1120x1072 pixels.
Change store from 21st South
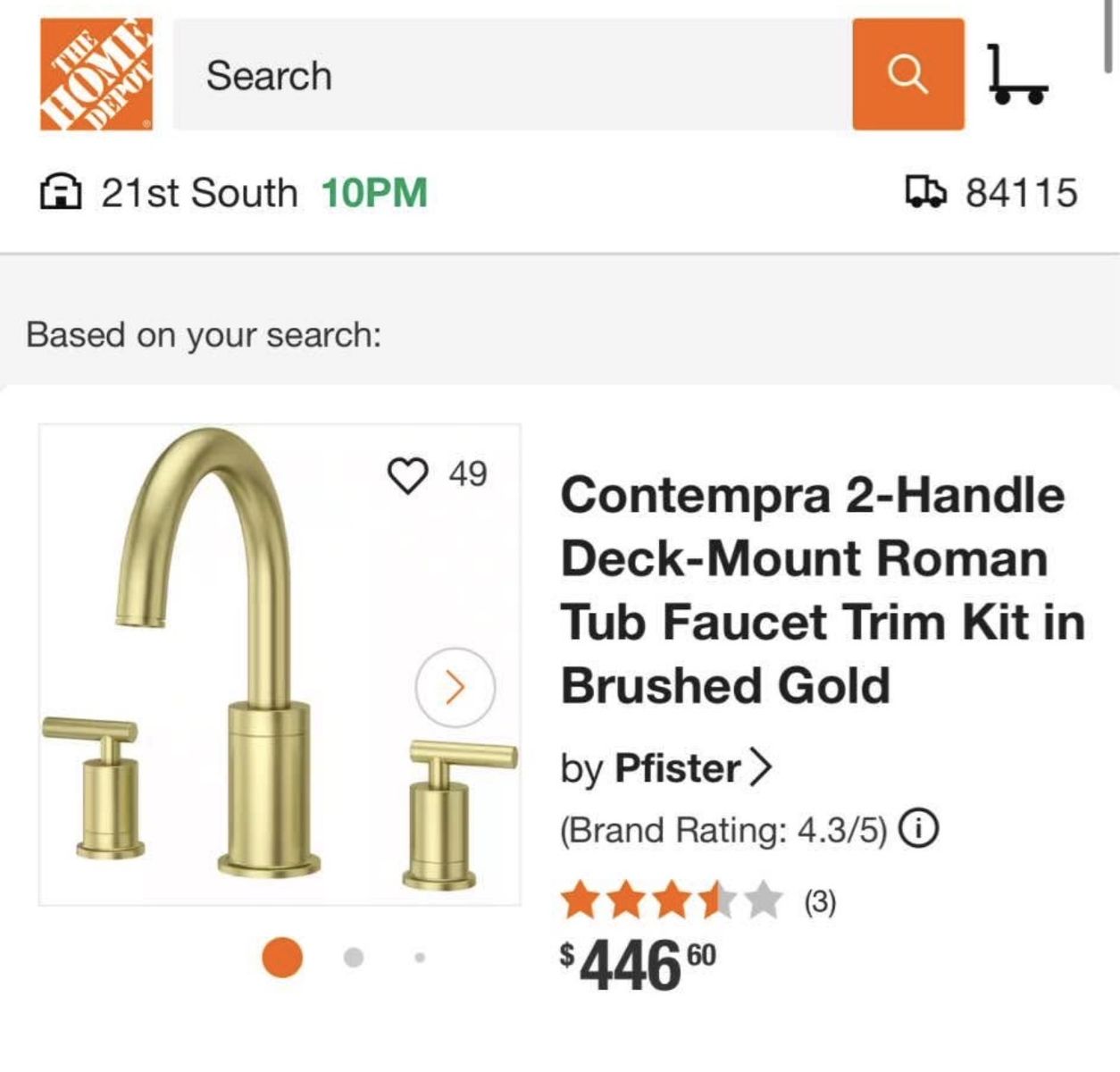(198, 193)
